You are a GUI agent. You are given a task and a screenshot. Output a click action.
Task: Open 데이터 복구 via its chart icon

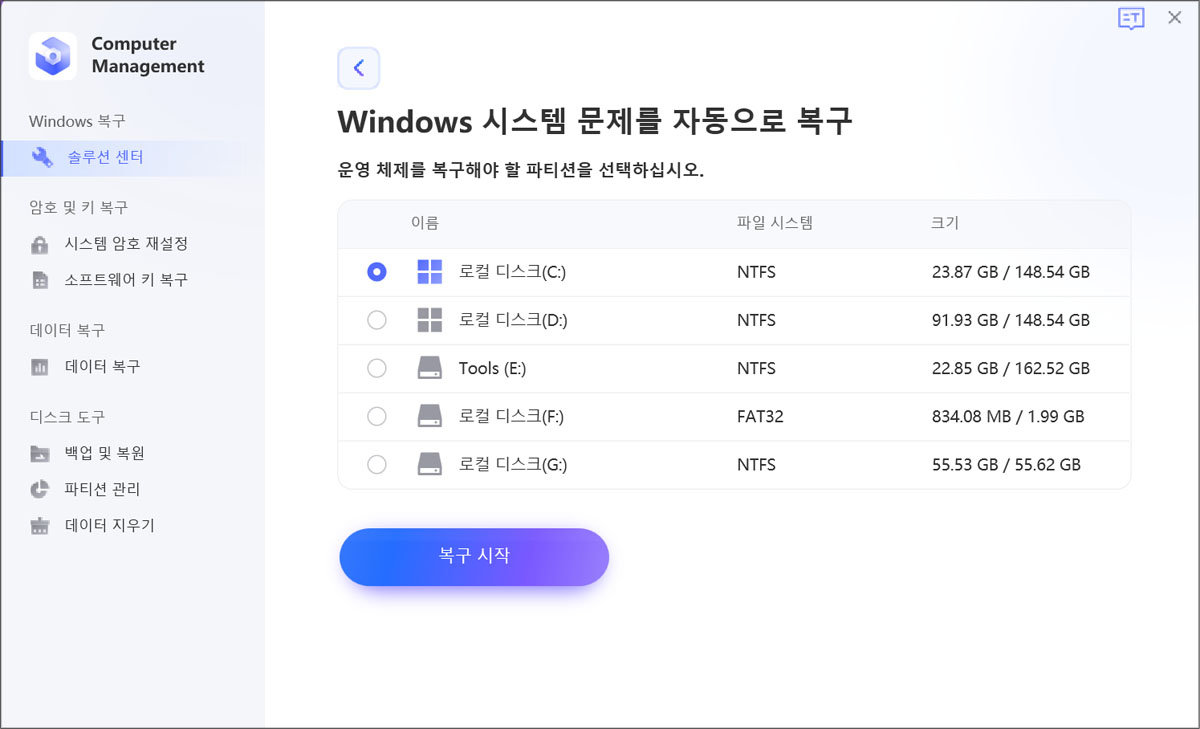(x=39, y=366)
